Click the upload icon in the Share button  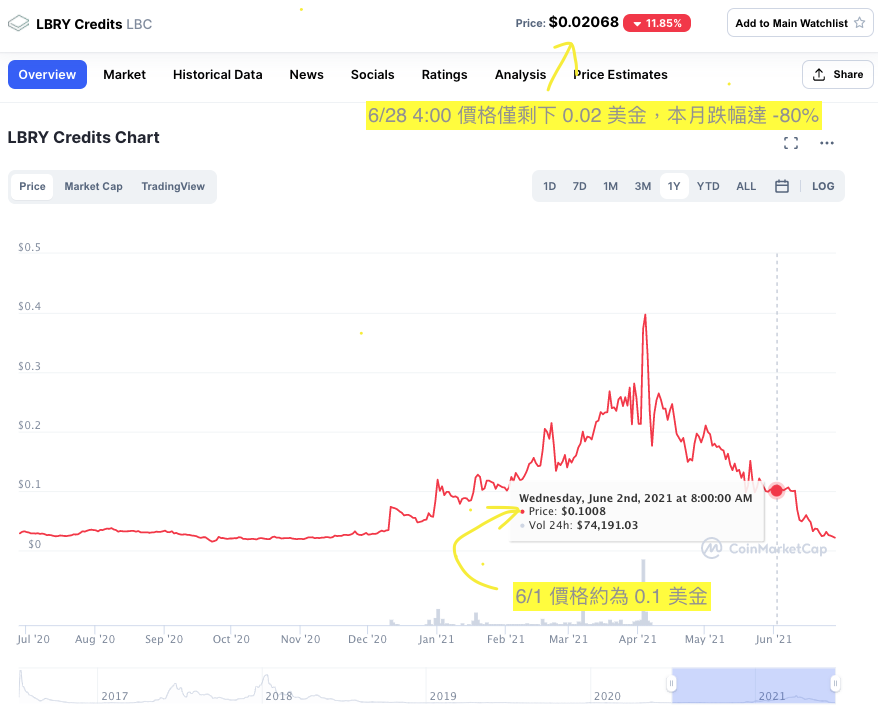tap(819, 74)
